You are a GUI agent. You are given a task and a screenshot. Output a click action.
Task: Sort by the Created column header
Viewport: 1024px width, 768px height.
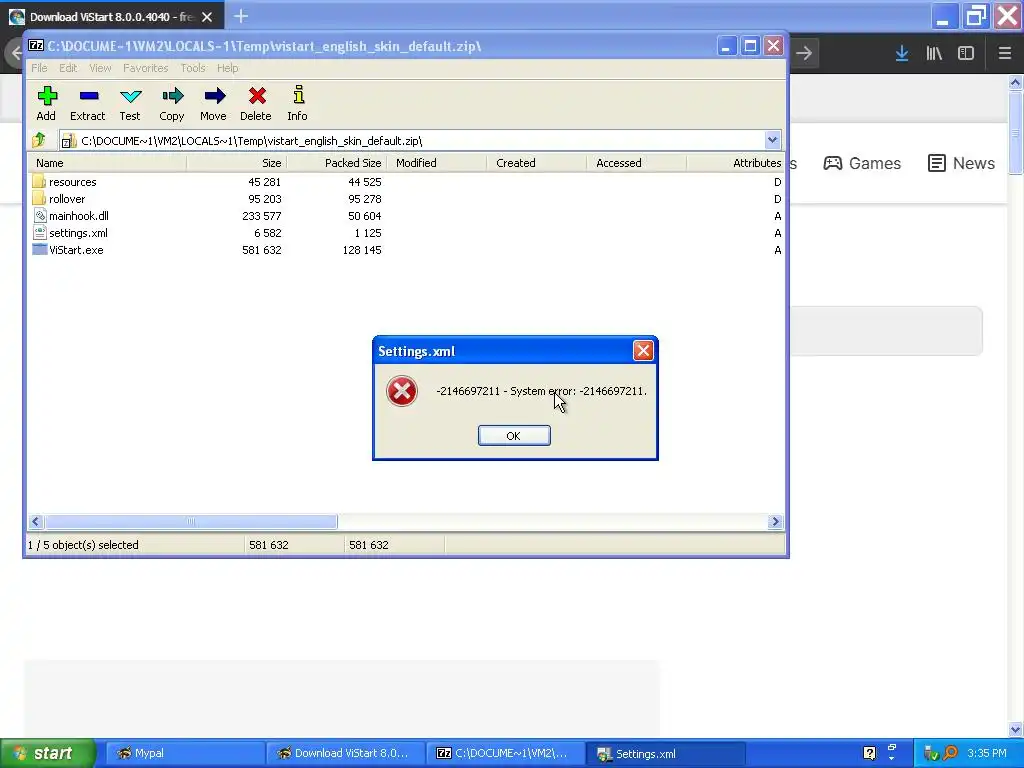536,163
